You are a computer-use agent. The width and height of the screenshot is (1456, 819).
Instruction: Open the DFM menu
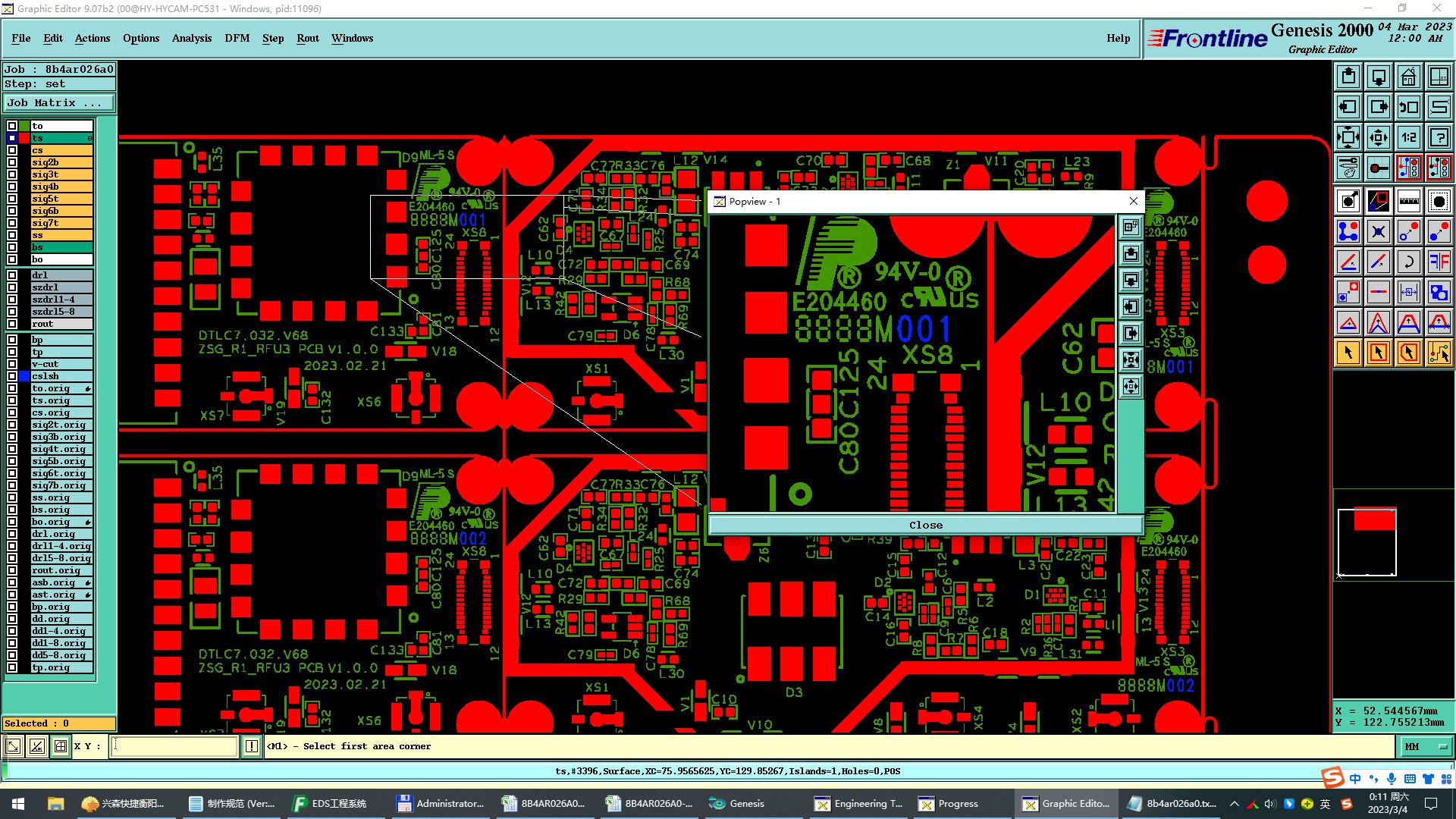[x=237, y=38]
